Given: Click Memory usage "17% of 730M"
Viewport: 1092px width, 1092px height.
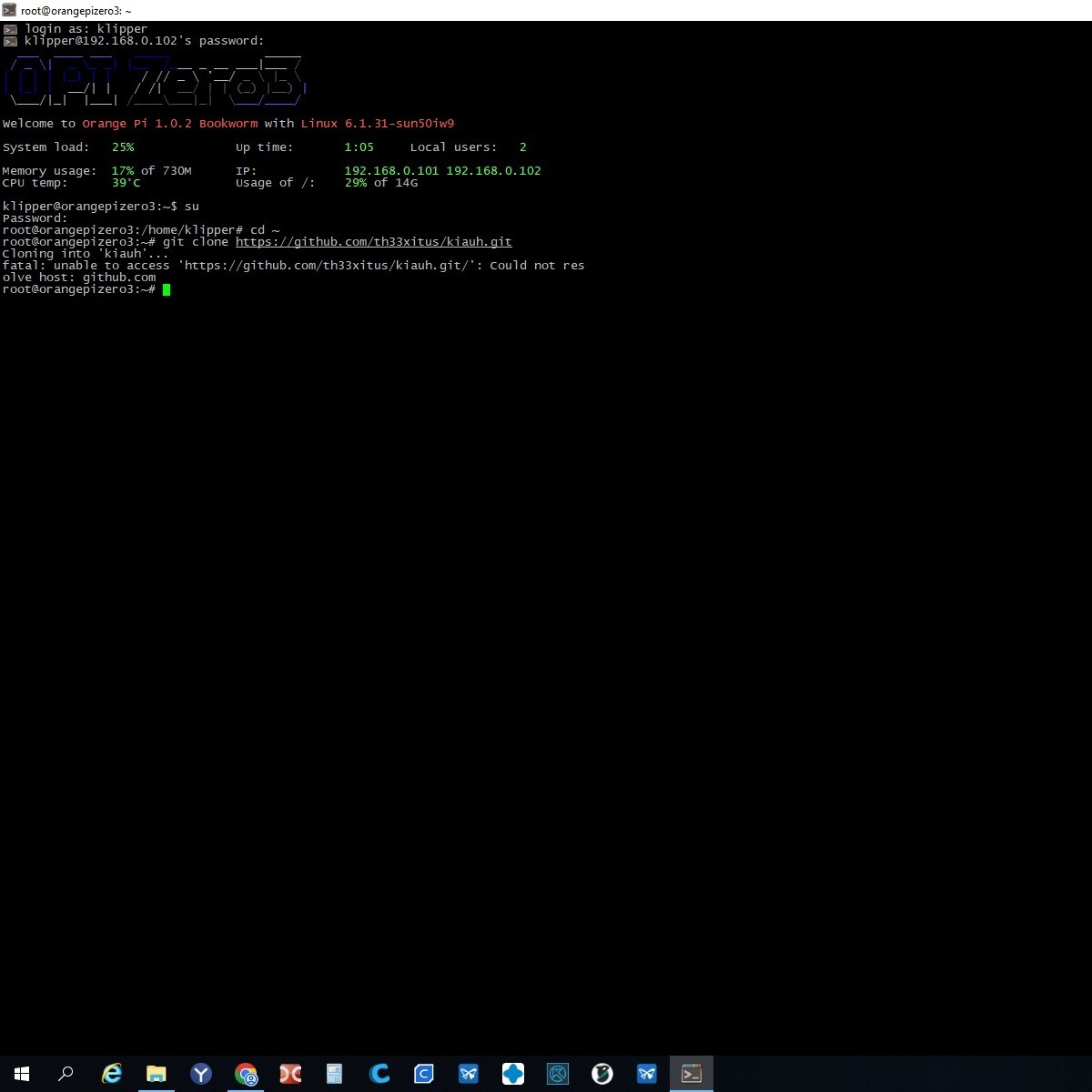Looking at the screenshot, I should click(151, 171).
